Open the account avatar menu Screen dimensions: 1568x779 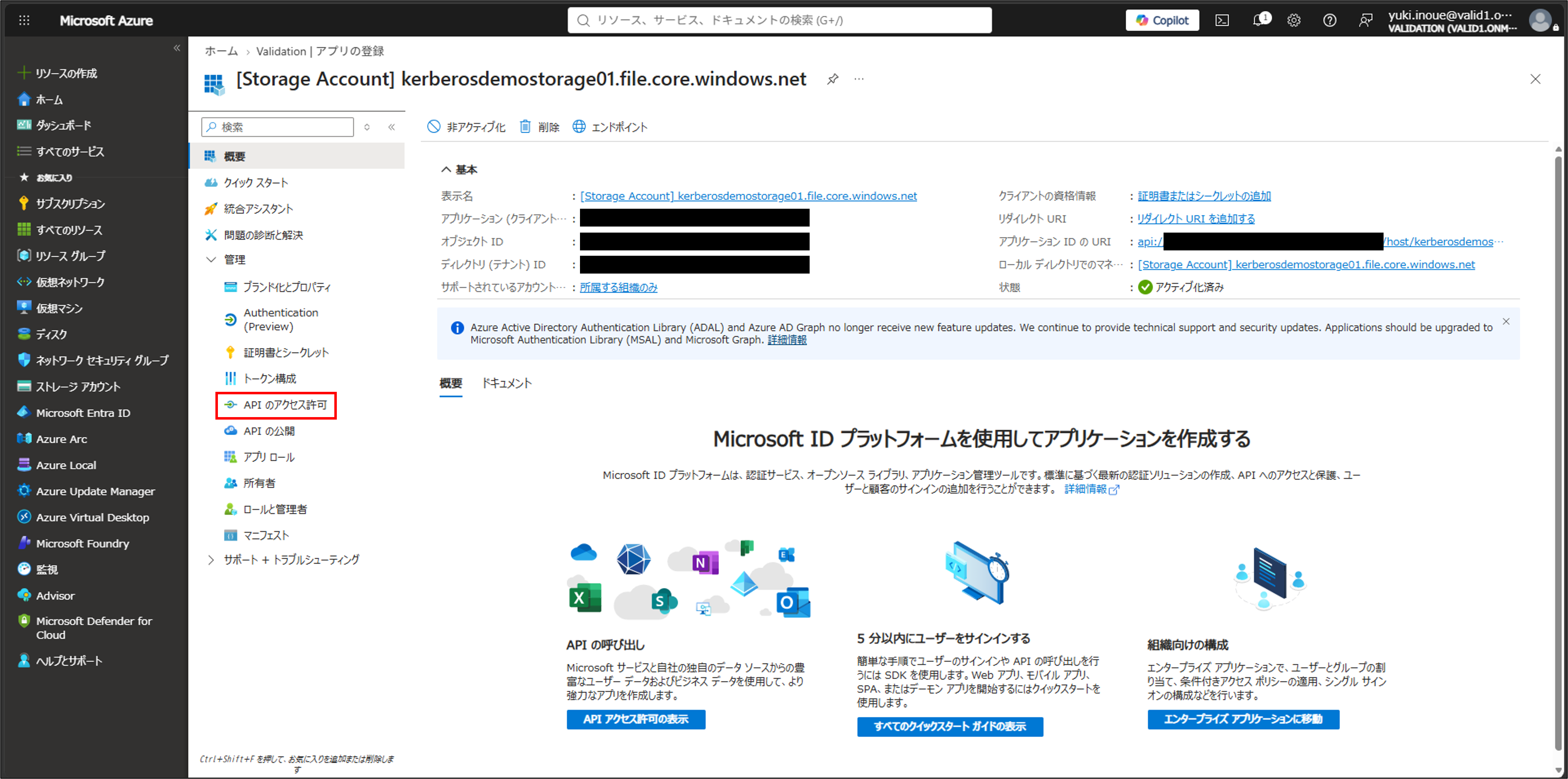click(x=1540, y=20)
